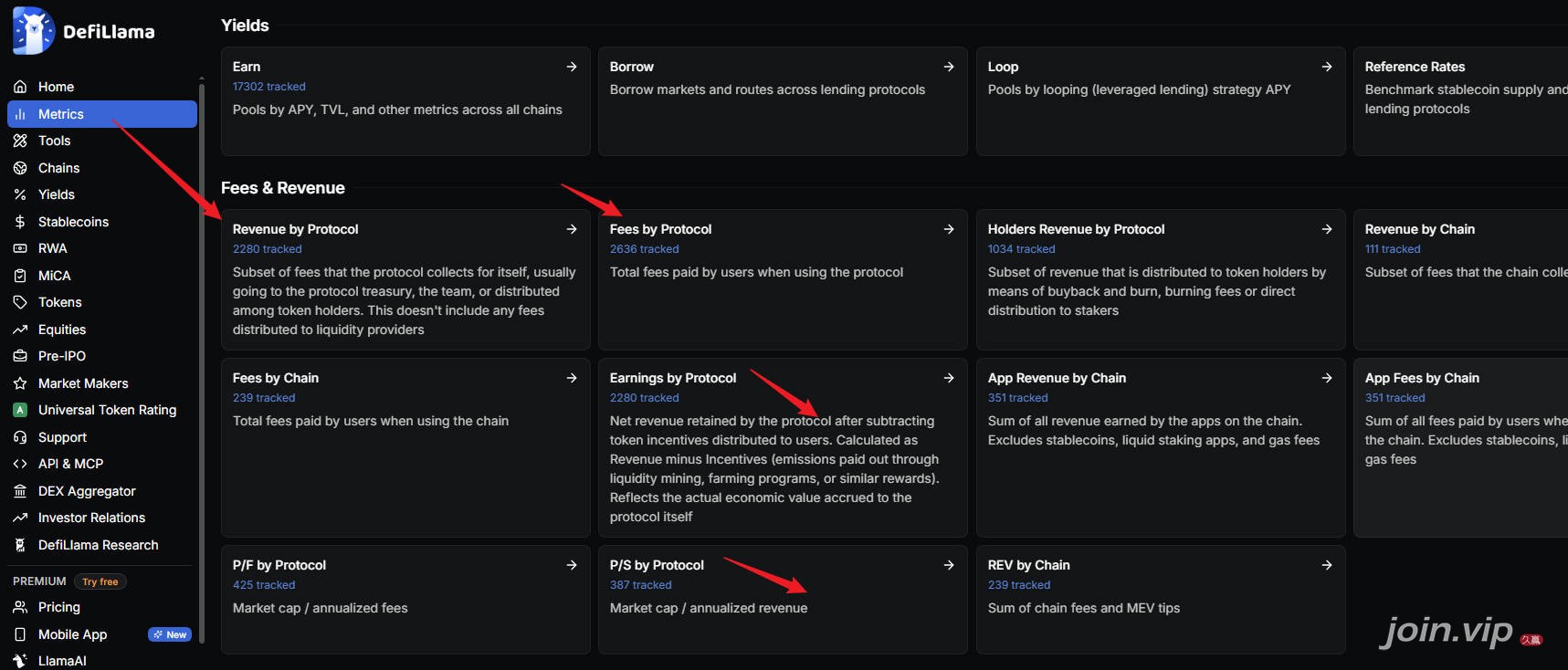This screenshot has height=670, width=1568.
Task: Open Tools in the sidebar
Action: (x=102, y=141)
